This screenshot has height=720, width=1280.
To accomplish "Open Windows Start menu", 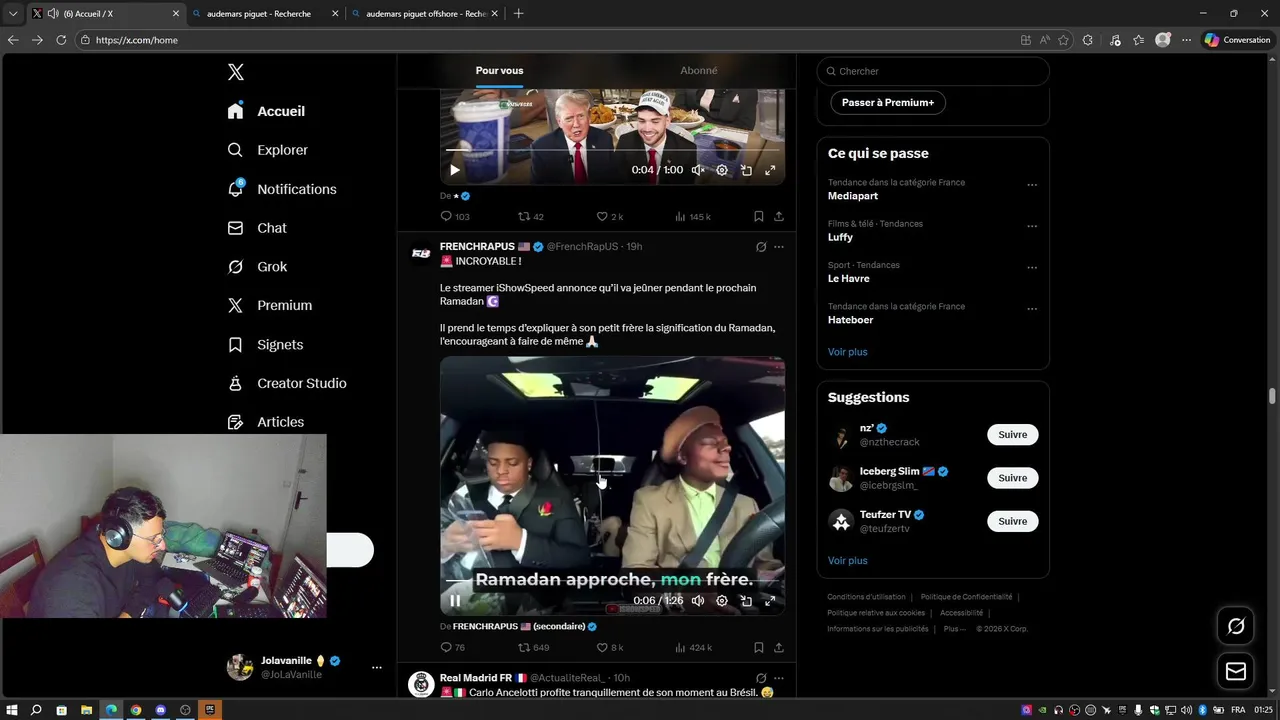I will [11, 710].
